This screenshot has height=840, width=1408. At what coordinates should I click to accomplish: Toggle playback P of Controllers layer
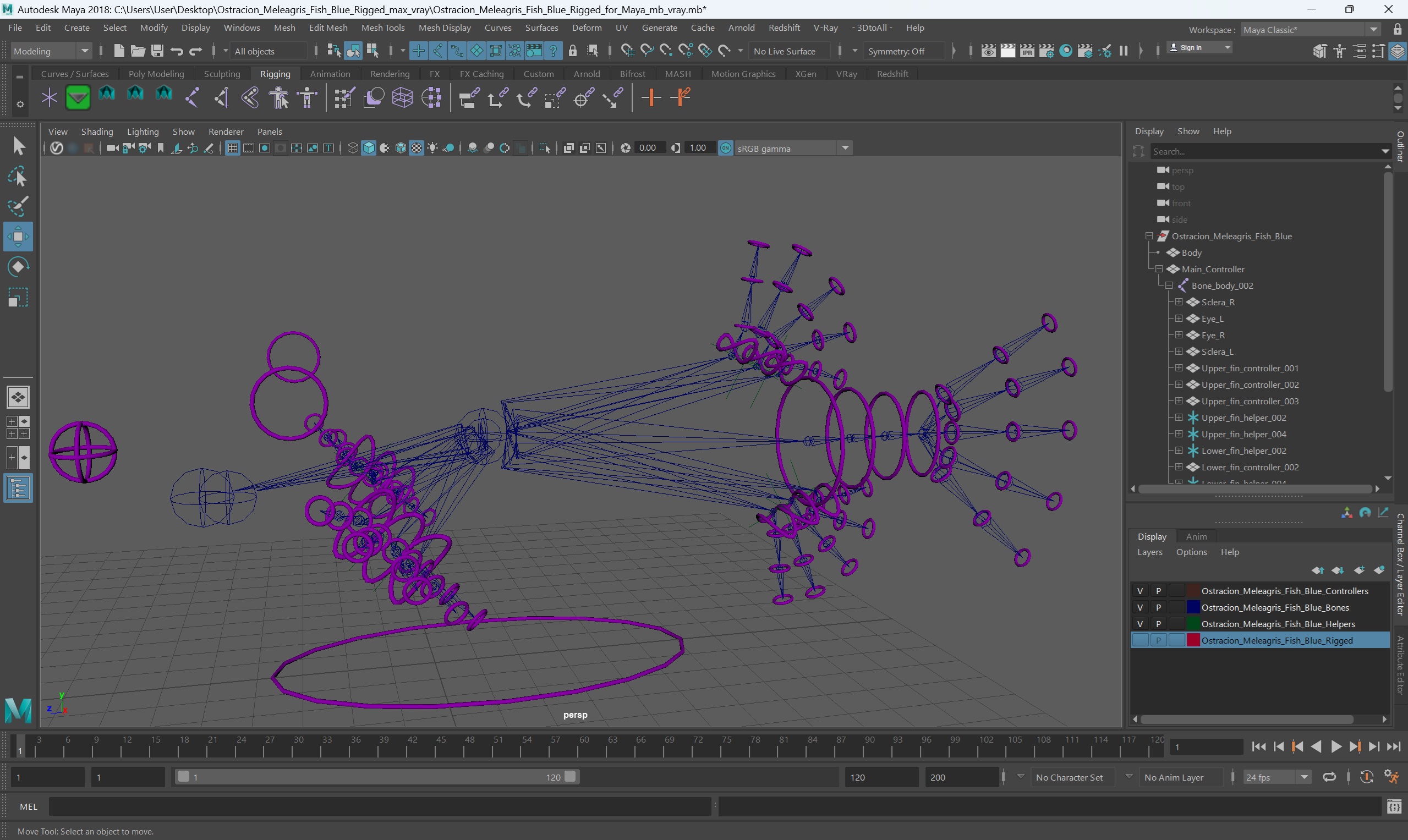[x=1158, y=590]
